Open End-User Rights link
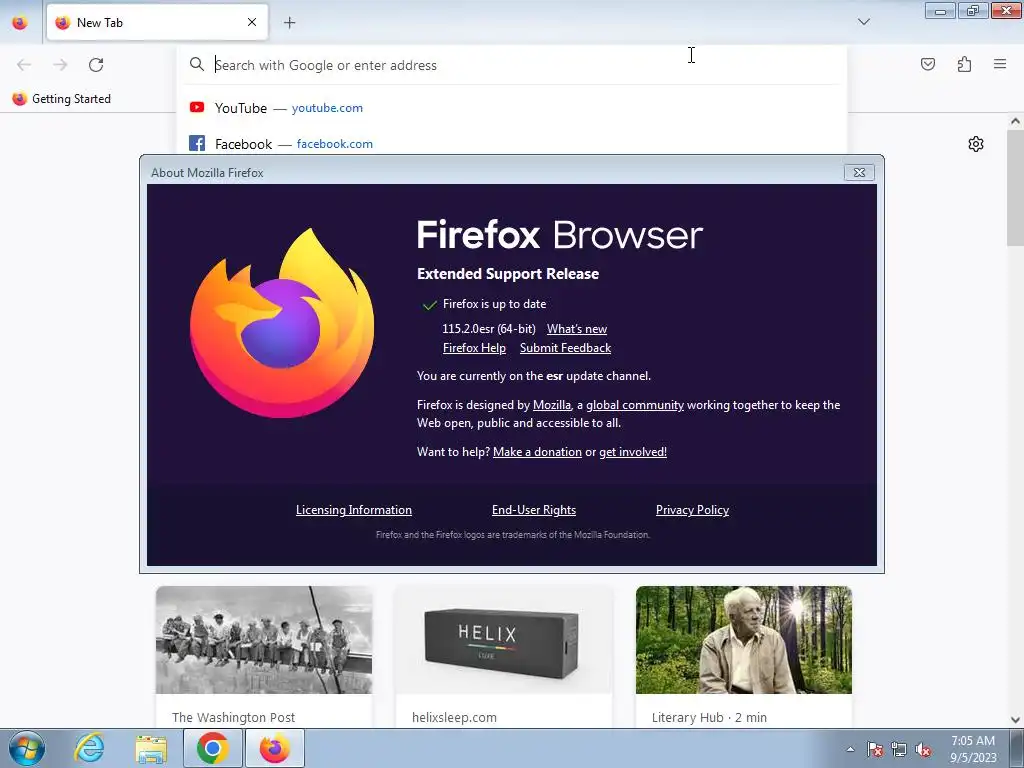 click(x=534, y=510)
